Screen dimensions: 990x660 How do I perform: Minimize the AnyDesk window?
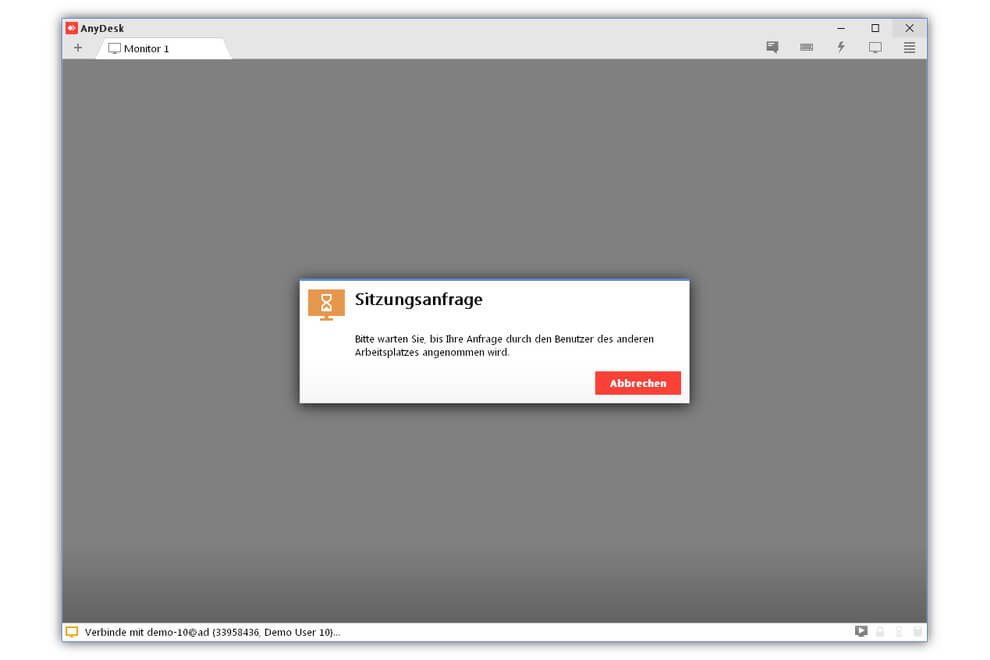pyautogui.click(x=841, y=28)
